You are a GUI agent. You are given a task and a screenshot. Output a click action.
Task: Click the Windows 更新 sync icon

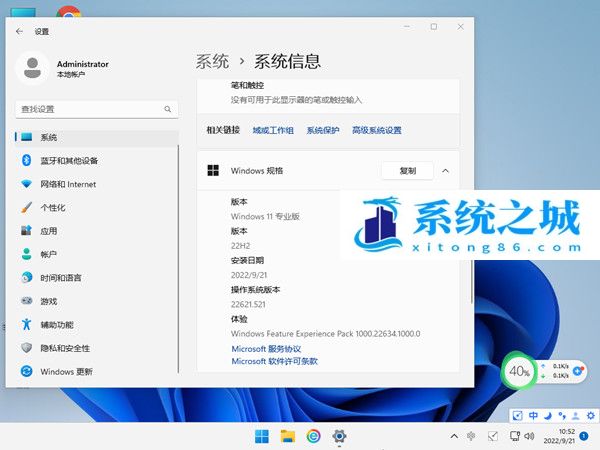point(26,371)
